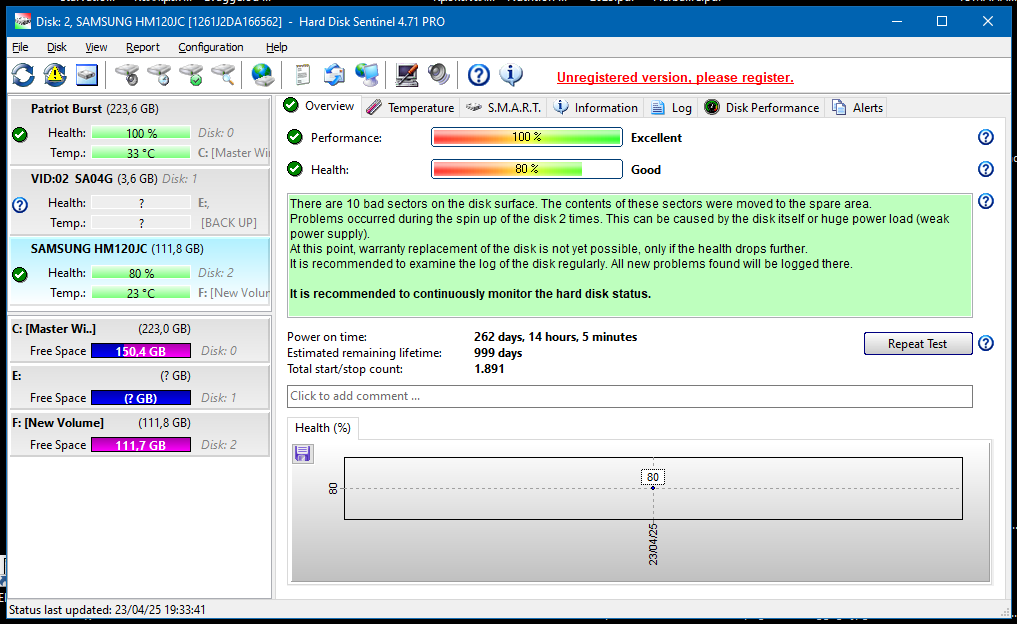Click help icon beside the Performance bar
The image size is (1017, 624).
click(x=985, y=137)
